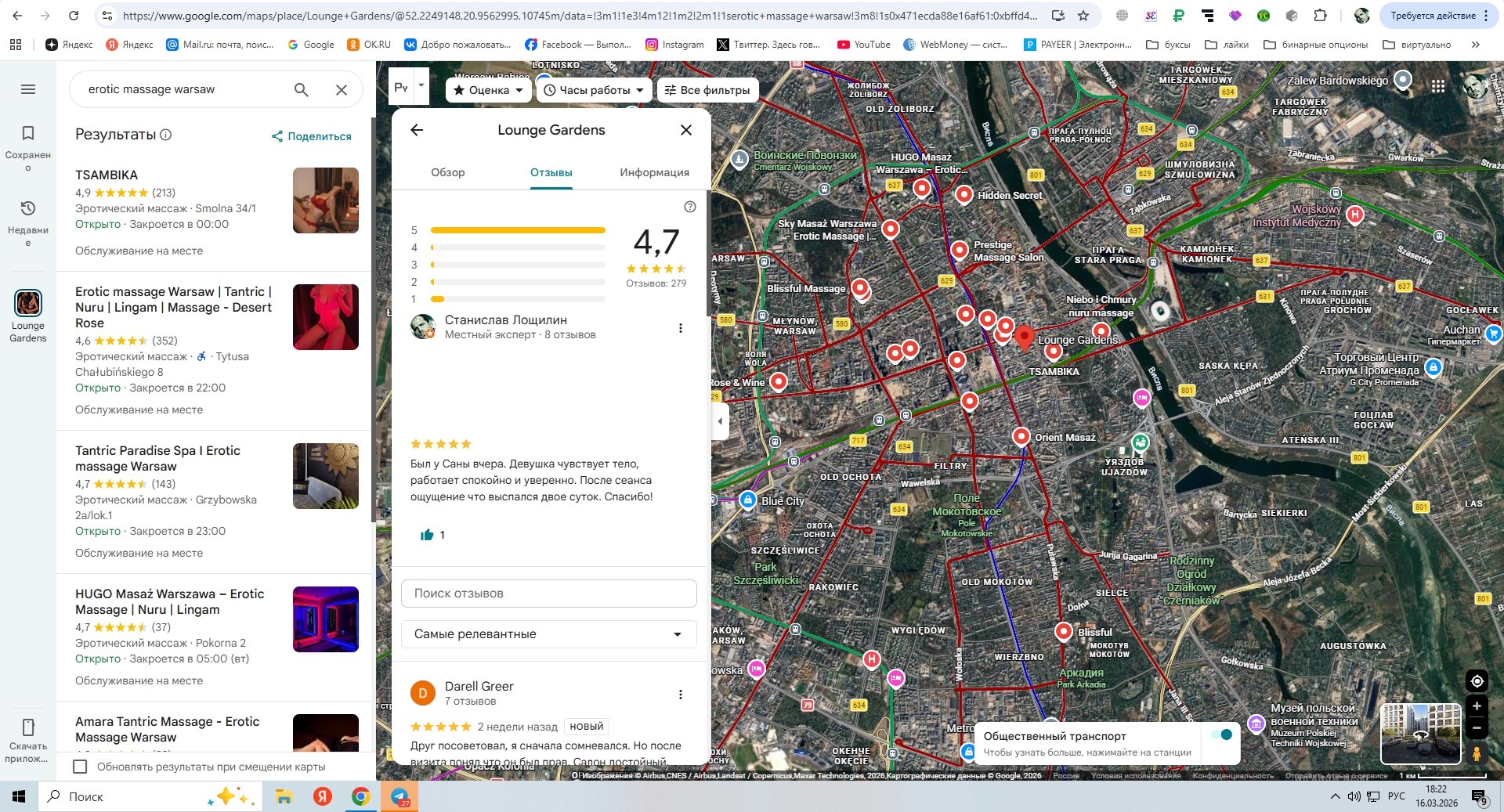
Task: Switch to the Информация tab
Action: point(654,172)
